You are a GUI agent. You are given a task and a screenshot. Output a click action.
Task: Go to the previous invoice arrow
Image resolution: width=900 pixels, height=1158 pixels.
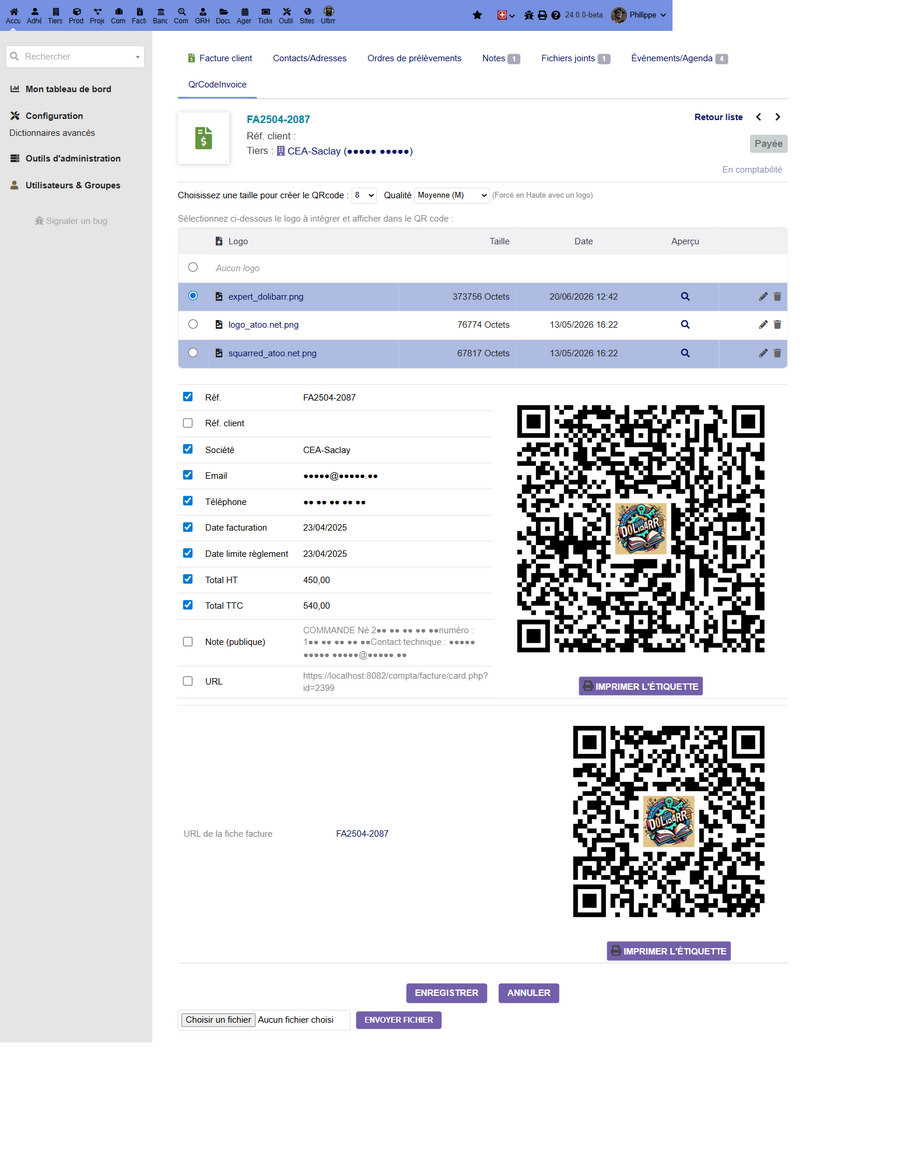(758, 117)
